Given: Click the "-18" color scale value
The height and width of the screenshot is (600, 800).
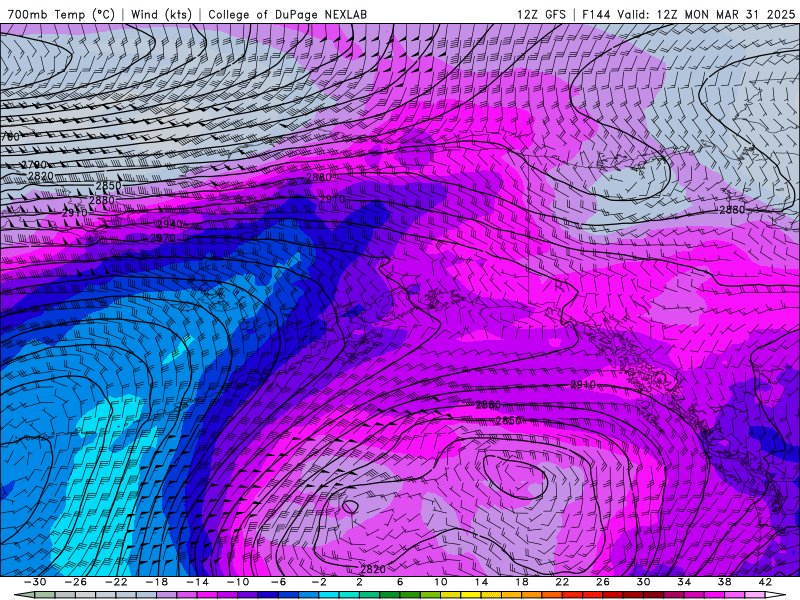Looking at the screenshot, I should point(157,582).
